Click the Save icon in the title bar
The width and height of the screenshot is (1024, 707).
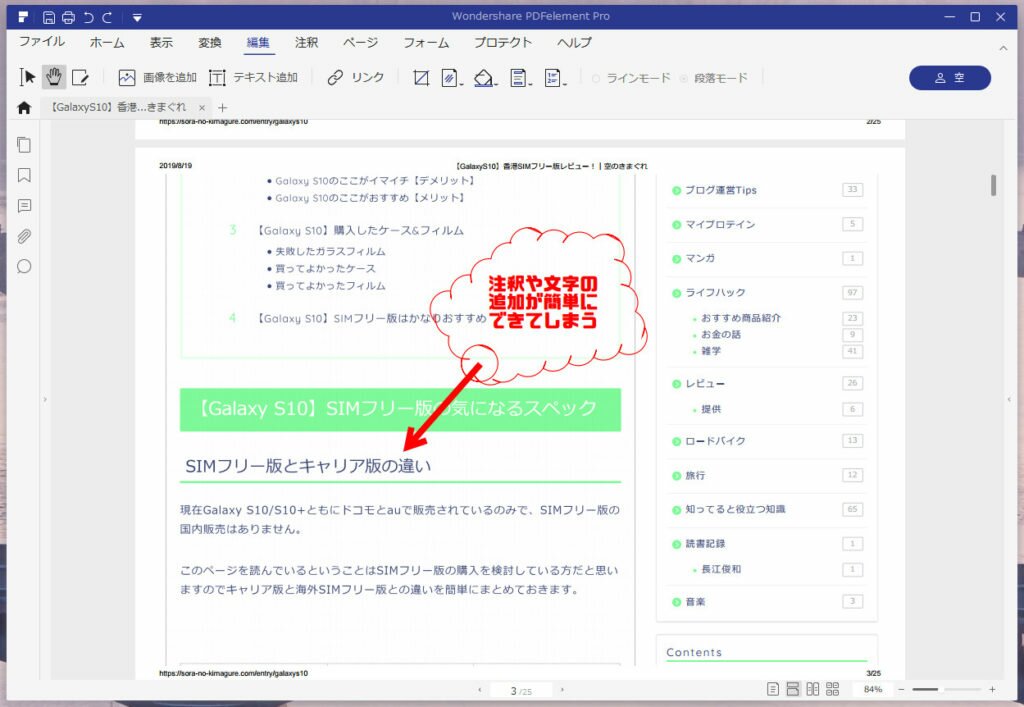pyautogui.click(x=49, y=18)
